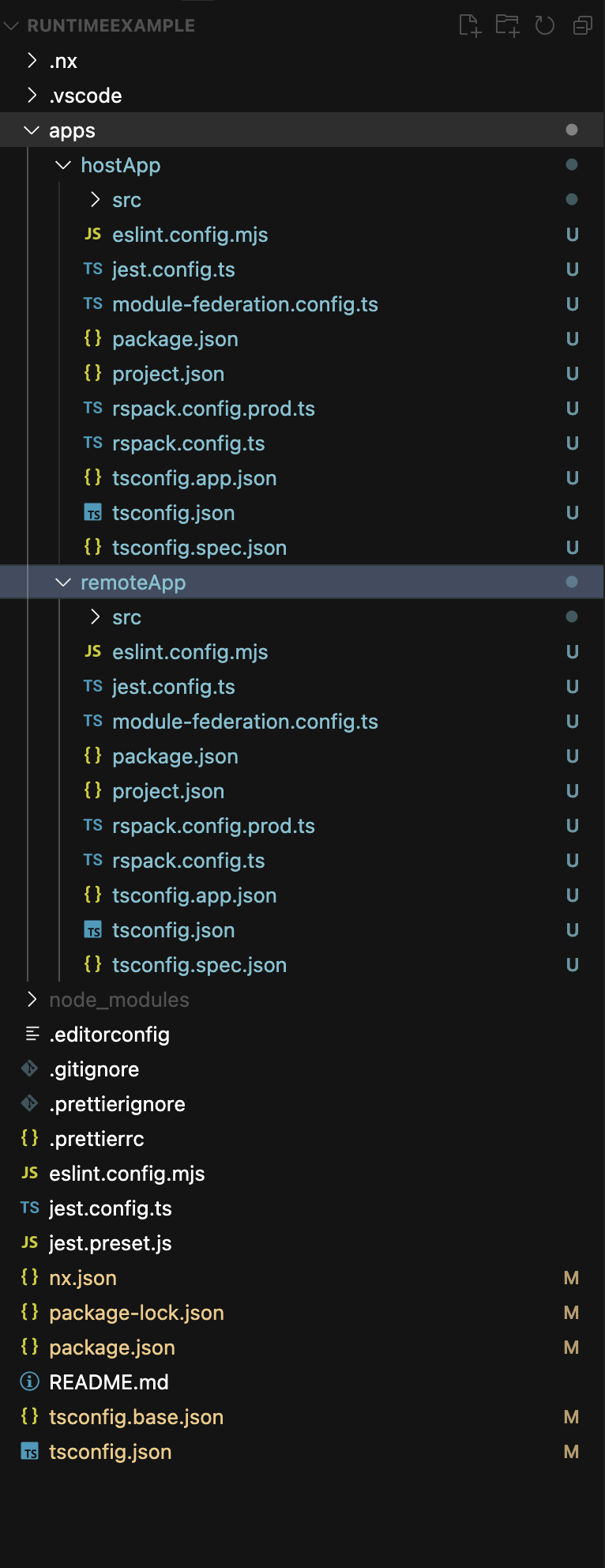
Task: Collapse the hostApp folder
Action: coord(63,165)
